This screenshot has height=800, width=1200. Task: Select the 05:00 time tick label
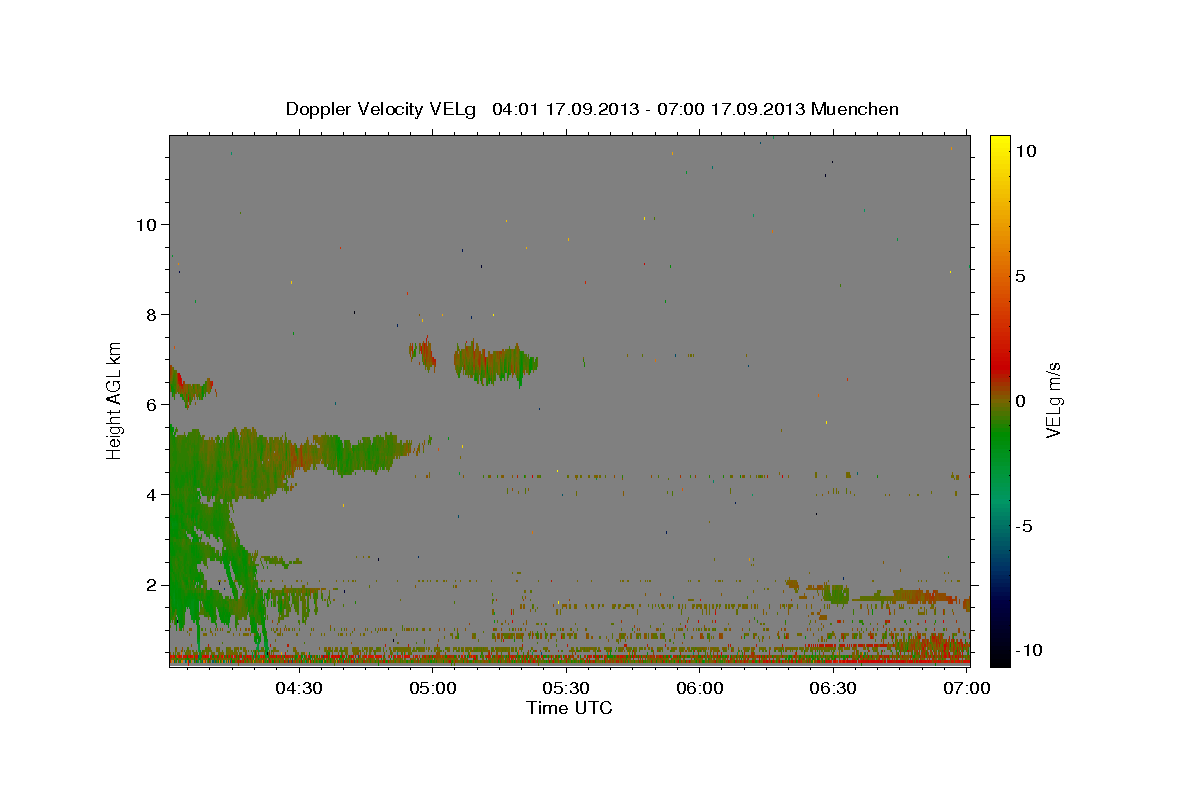(x=433, y=688)
